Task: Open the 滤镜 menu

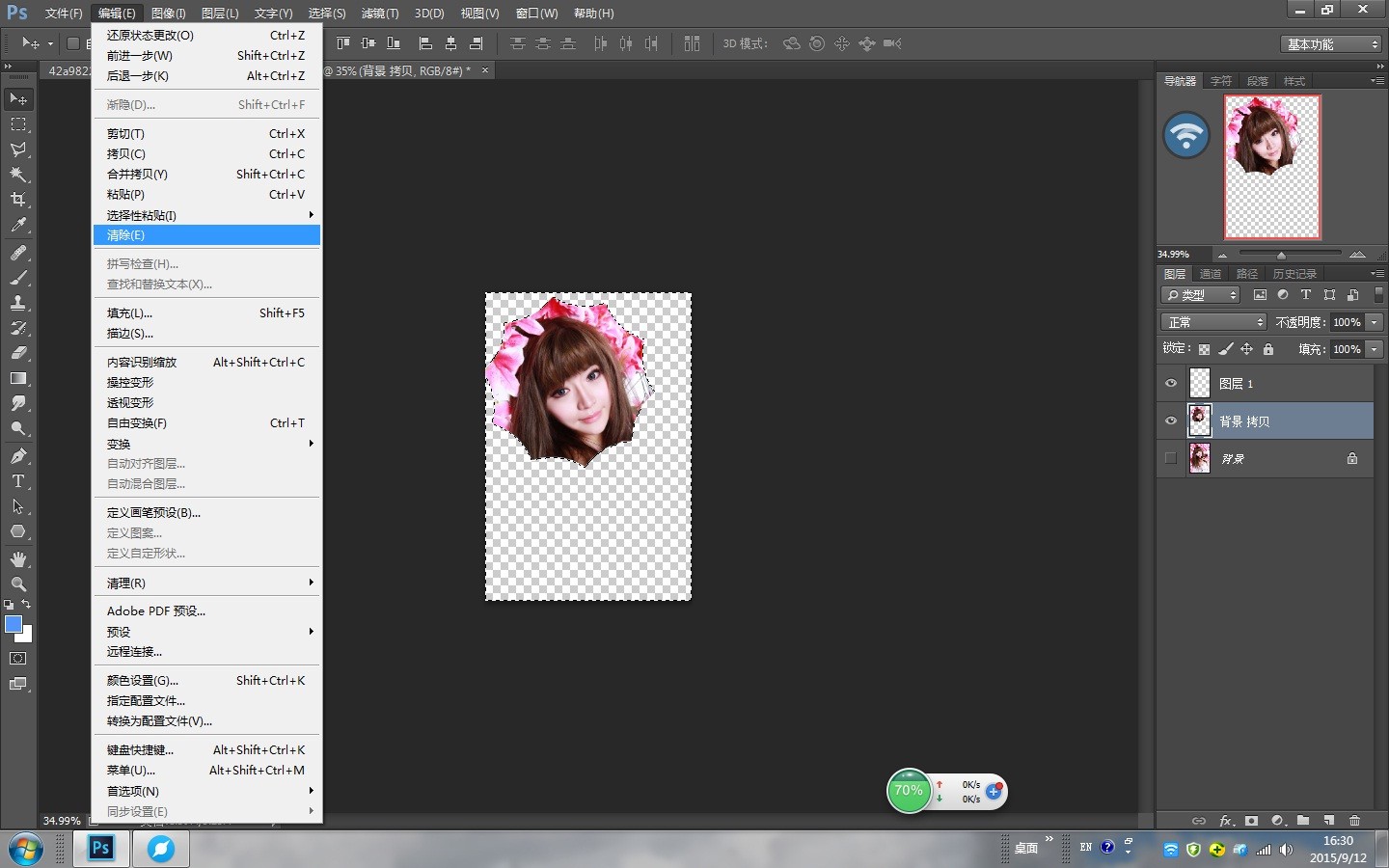Action: click(379, 14)
